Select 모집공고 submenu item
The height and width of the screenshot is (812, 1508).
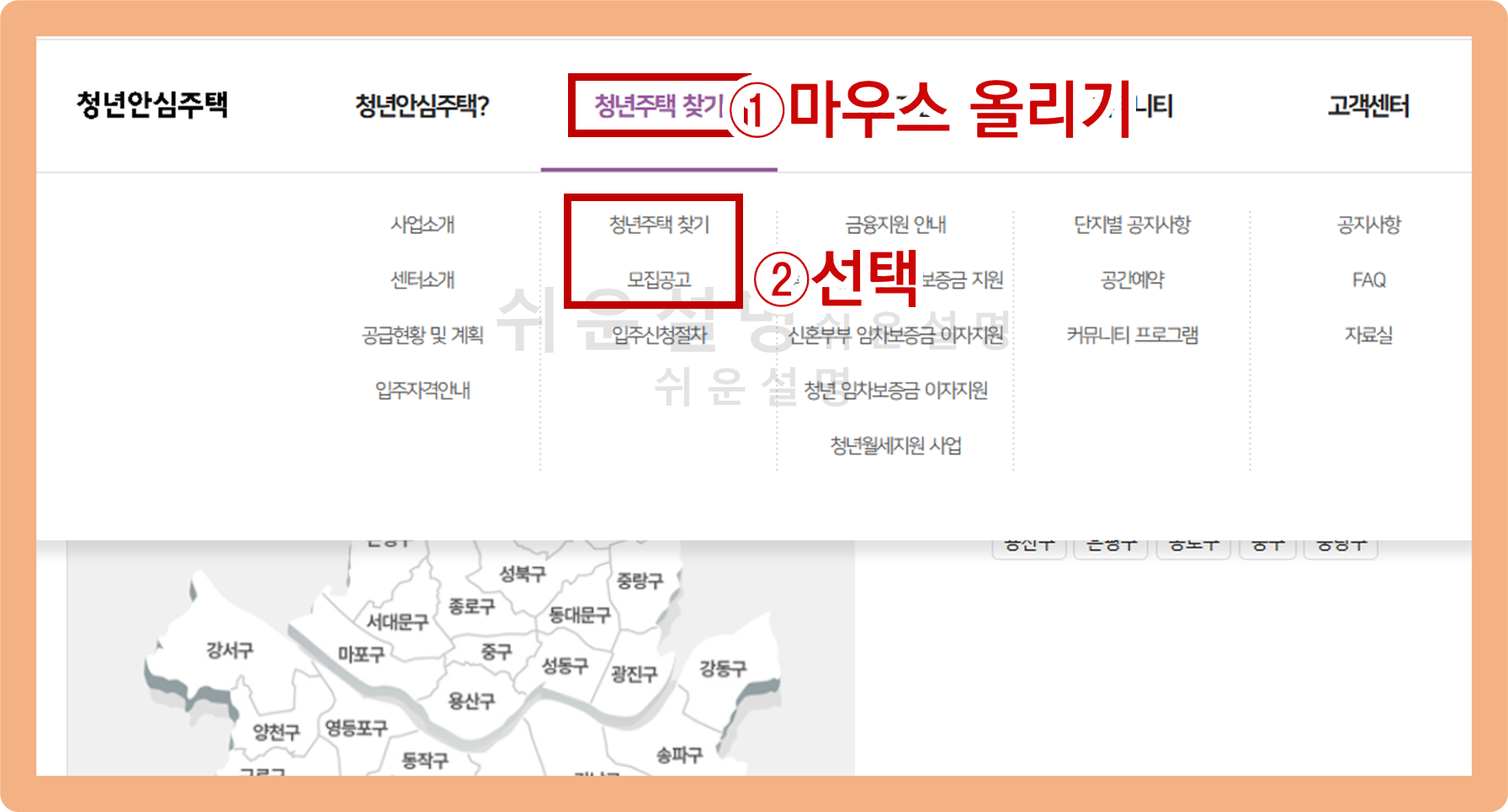point(659,279)
